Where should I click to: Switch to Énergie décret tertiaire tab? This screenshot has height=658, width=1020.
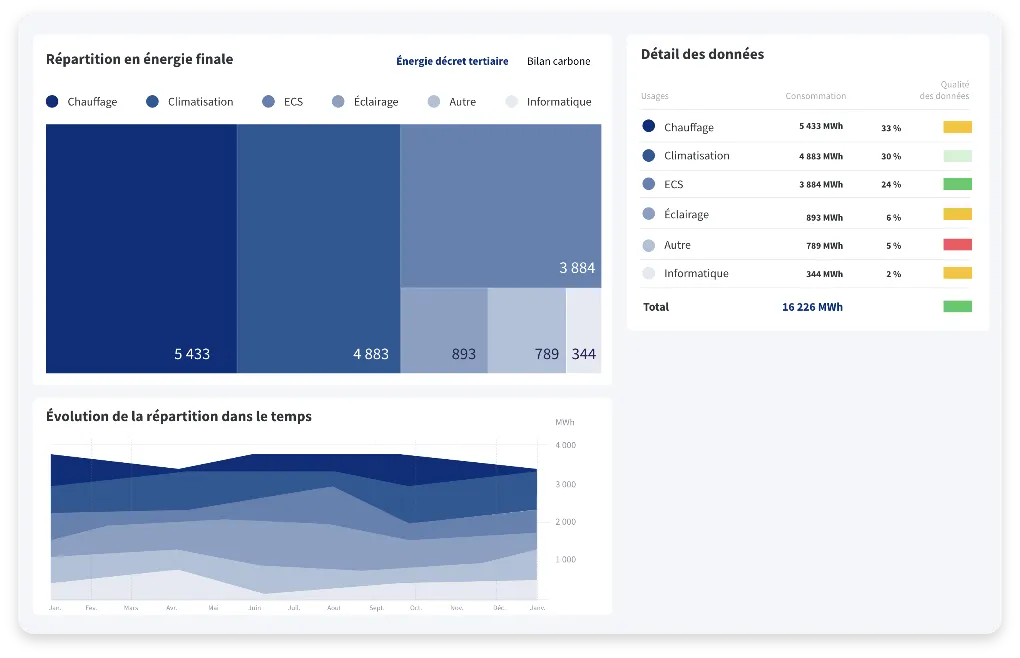pos(452,62)
